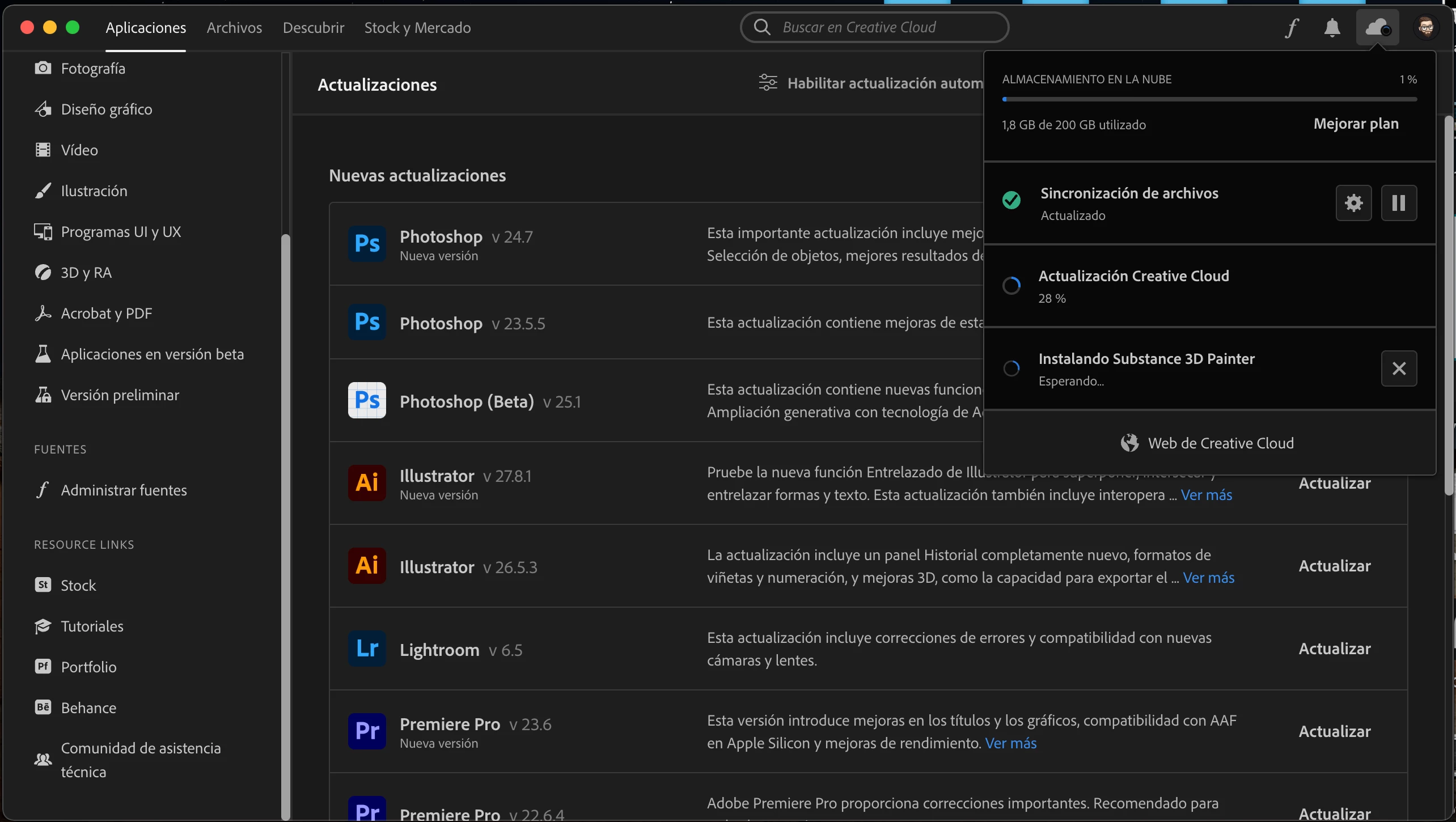Image resolution: width=1456 pixels, height=822 pixels.
Task: Expand Ver más for Premiere Pro description
Action: tap(1010, 743)
